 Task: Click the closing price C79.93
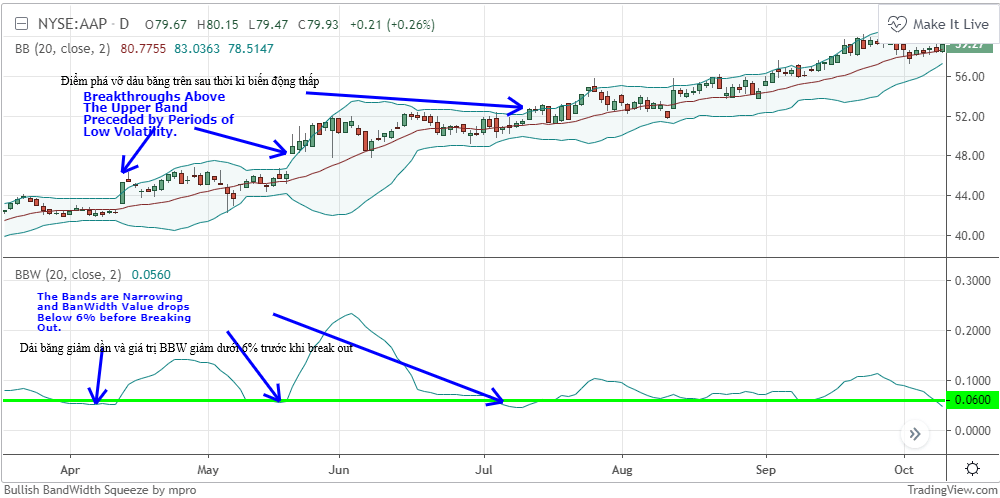point(320,25)
